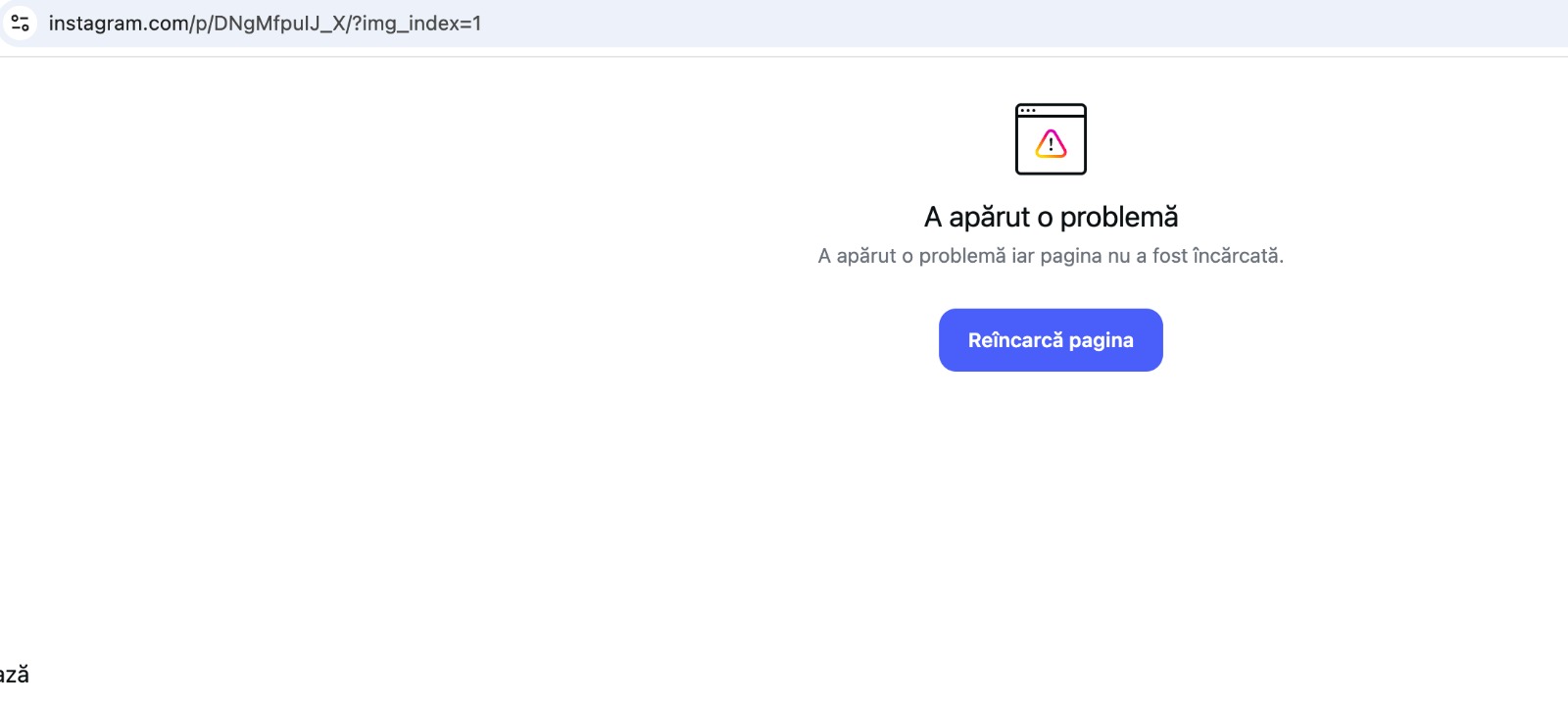Click the browser window error illustration
1568x706 pixels.
point(1051,139)
